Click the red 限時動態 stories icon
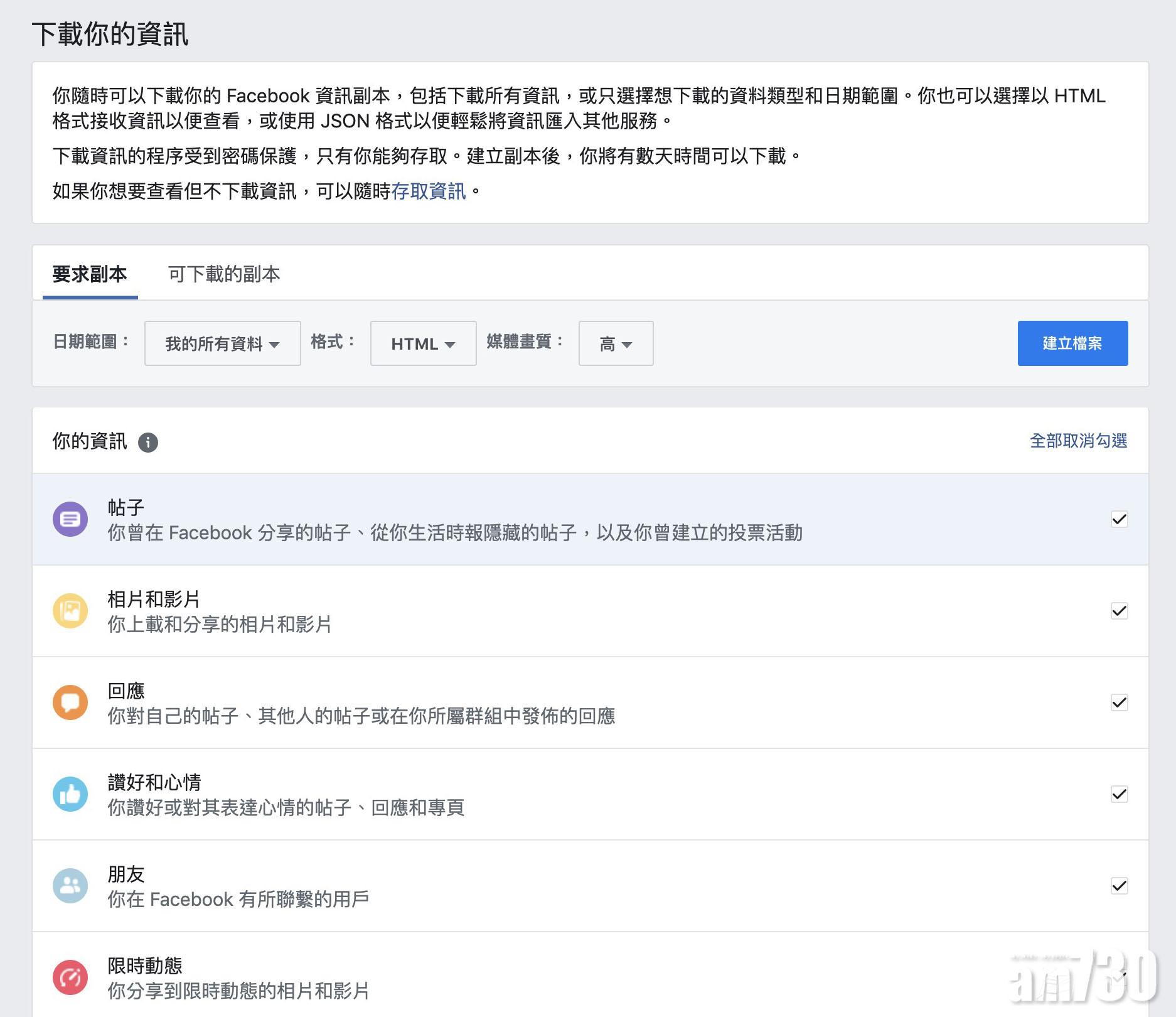Image resolution: width=1176 pixels, height=1017 pixels. [70, 977]
